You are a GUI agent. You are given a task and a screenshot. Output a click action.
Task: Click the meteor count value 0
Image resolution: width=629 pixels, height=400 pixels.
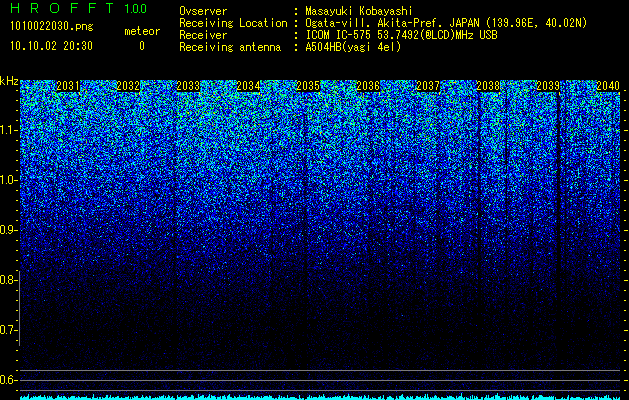[142, 47]
